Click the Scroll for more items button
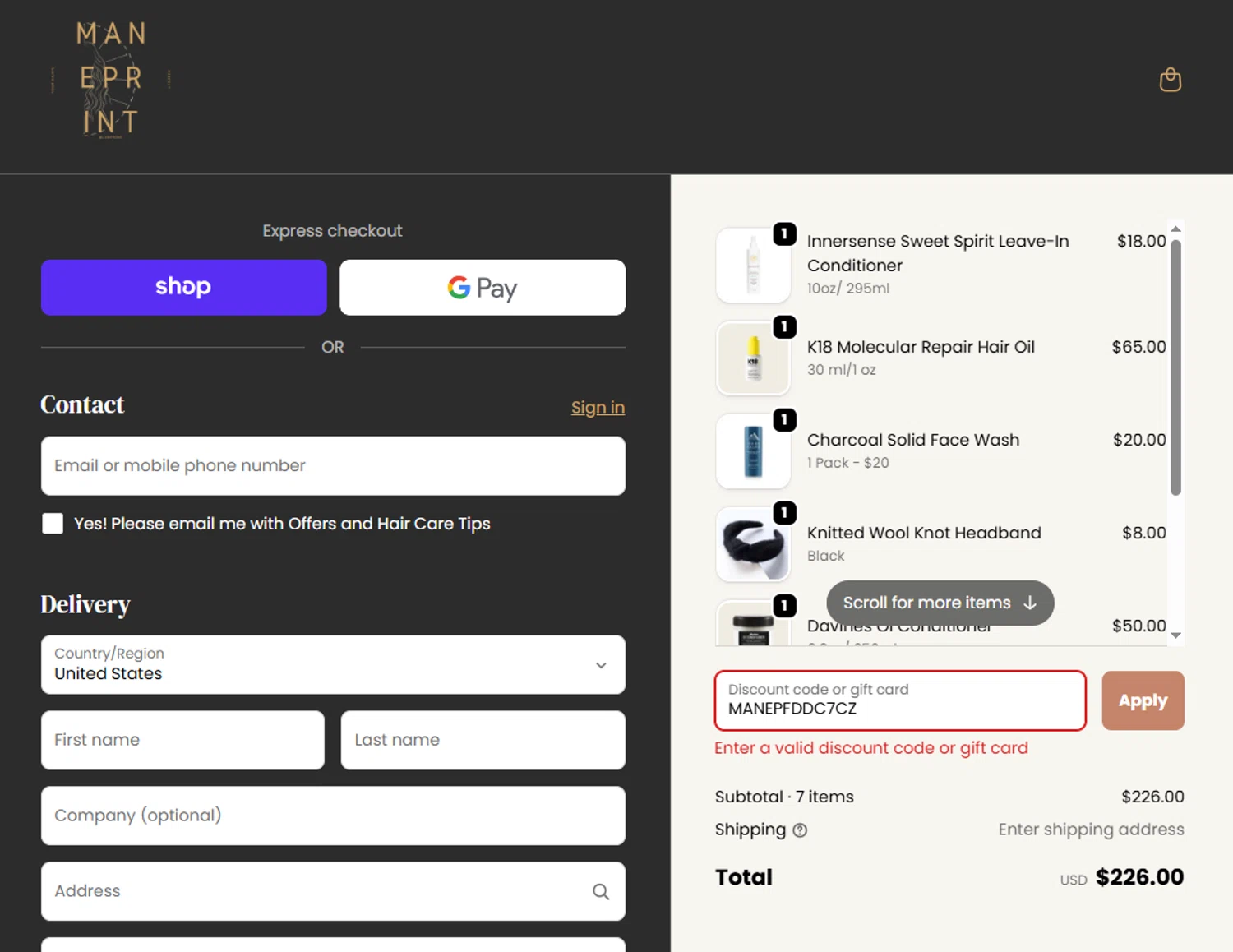Viewport: 1233px width, 952px height. pyautogui.click(x=940, y=603)
